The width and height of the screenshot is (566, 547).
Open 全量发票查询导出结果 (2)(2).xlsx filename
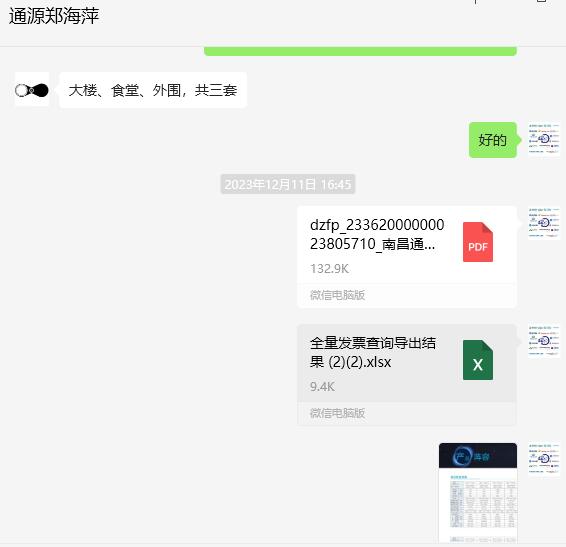(373, 352)
